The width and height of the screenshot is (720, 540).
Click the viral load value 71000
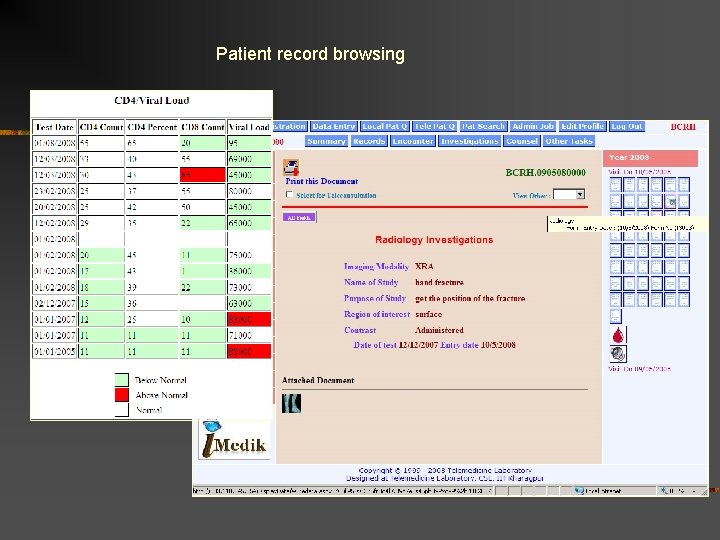pos(249,335)
